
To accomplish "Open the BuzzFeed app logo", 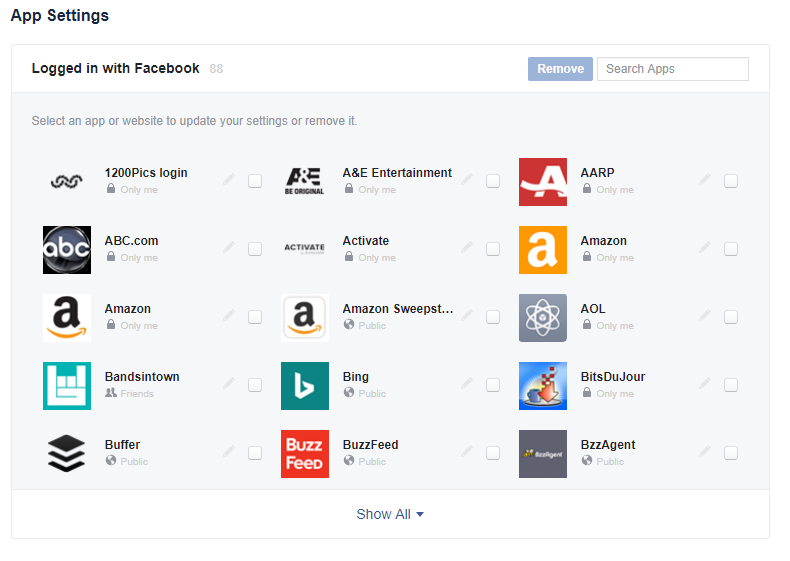I will click(305, 453).
